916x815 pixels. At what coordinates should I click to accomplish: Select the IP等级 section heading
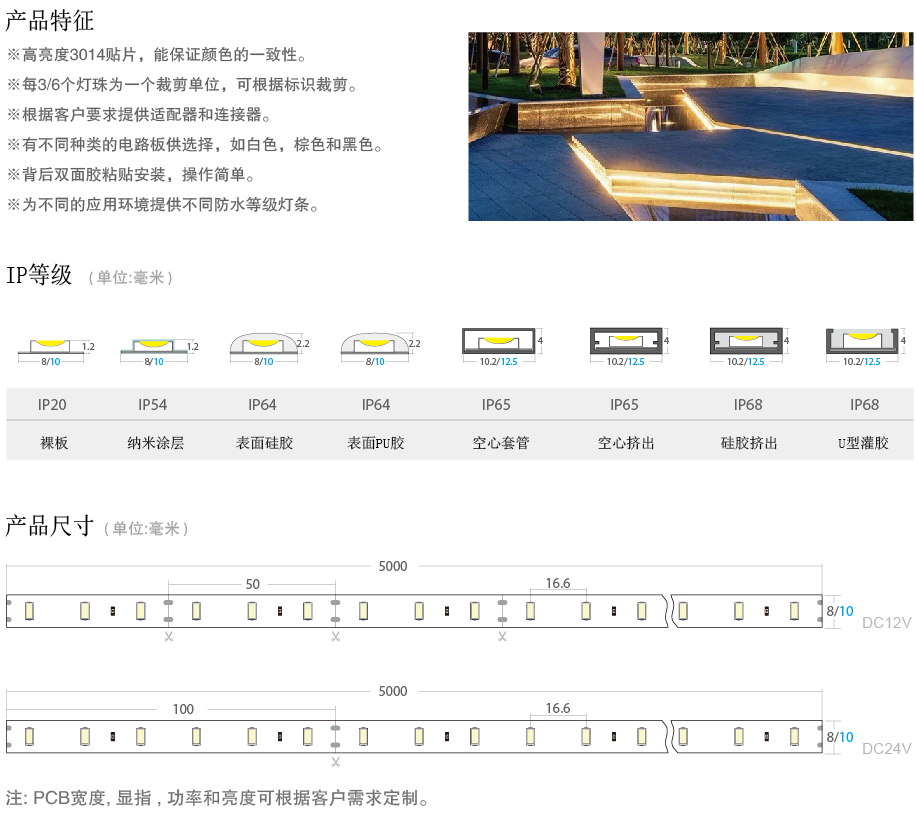click(x=40, y=275)
